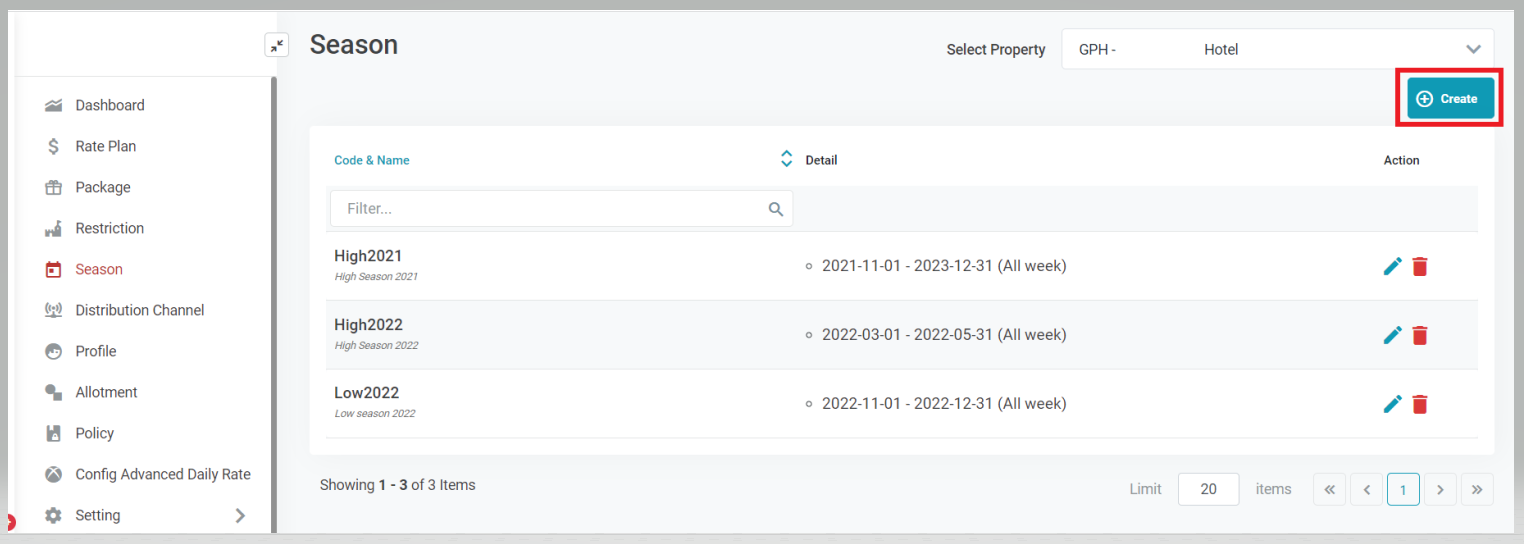Open the Dashboard menu item
The height and width of the screenshot is (544, 1524).
109,105
